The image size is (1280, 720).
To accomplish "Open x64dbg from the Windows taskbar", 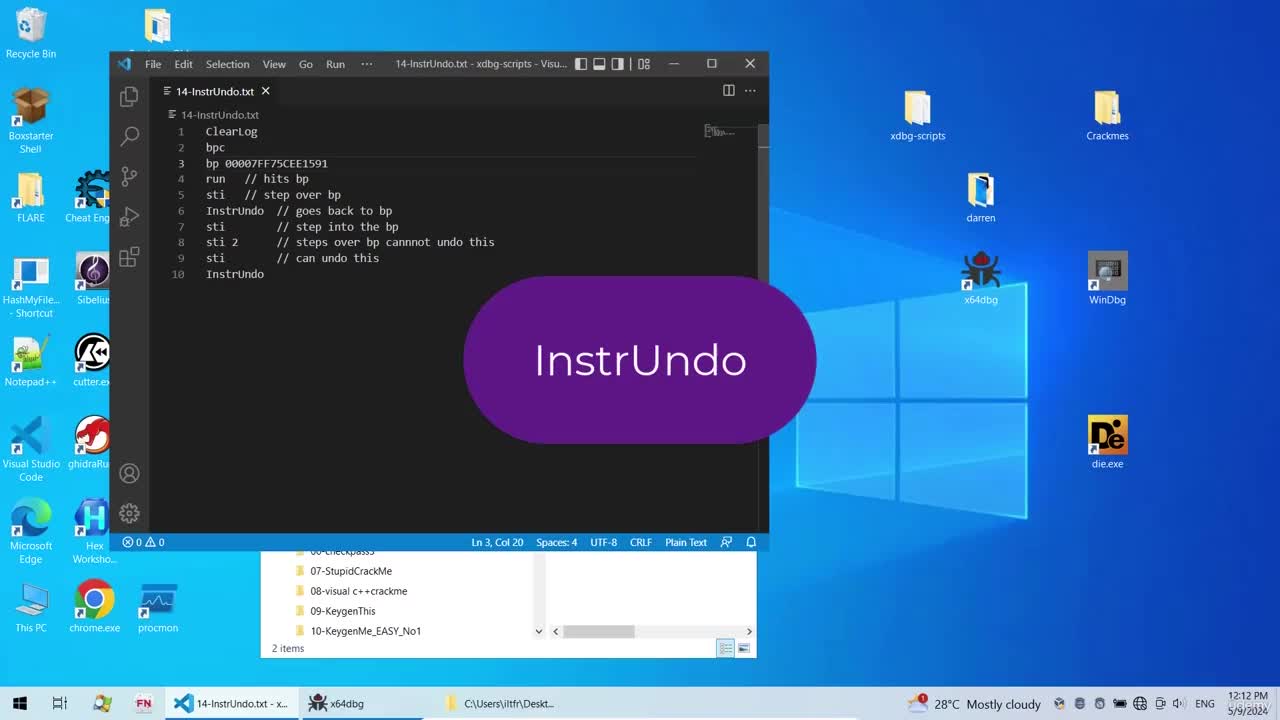I will (x=336, y=703).
